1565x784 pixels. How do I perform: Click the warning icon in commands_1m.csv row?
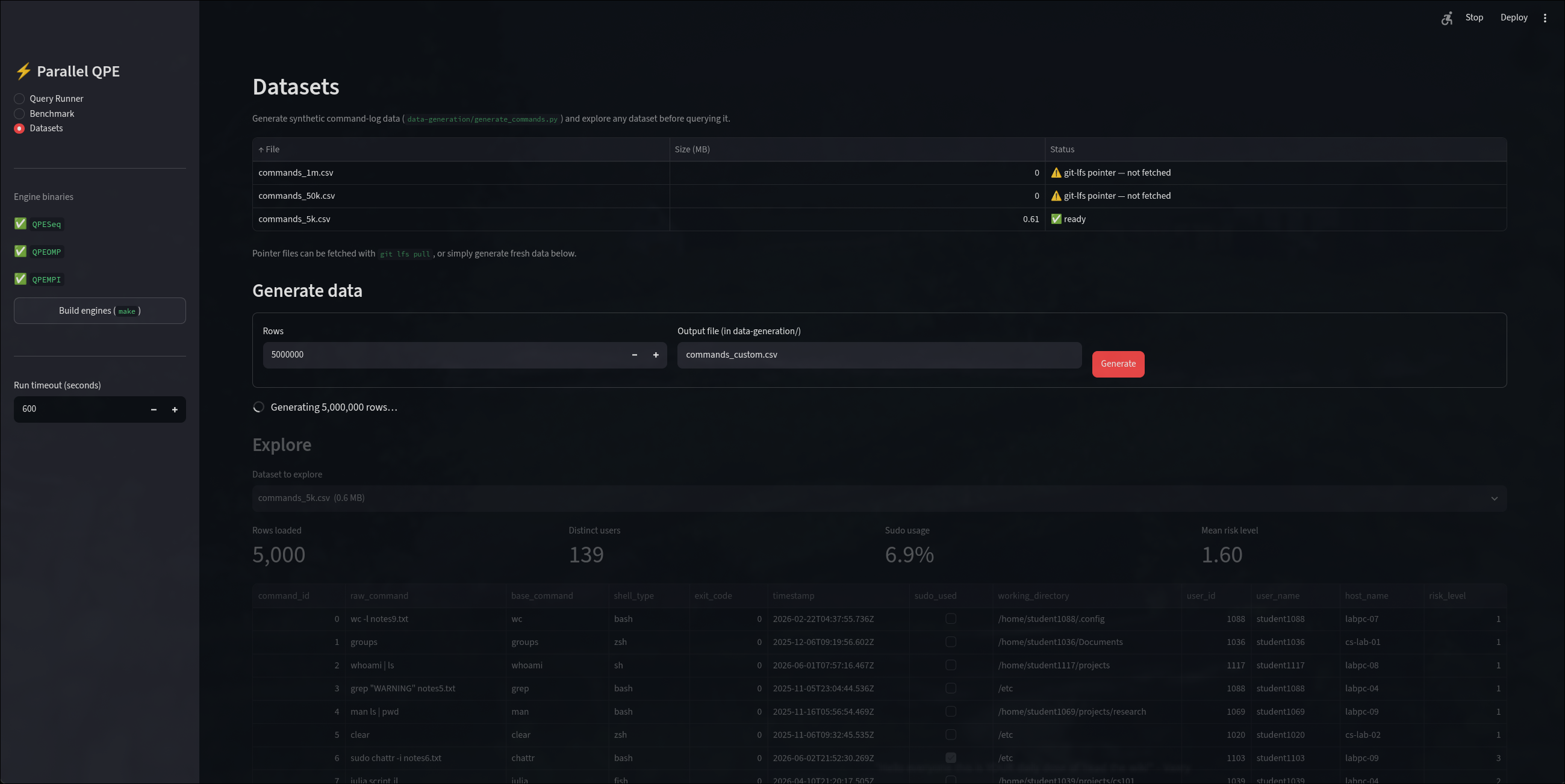1056,173
